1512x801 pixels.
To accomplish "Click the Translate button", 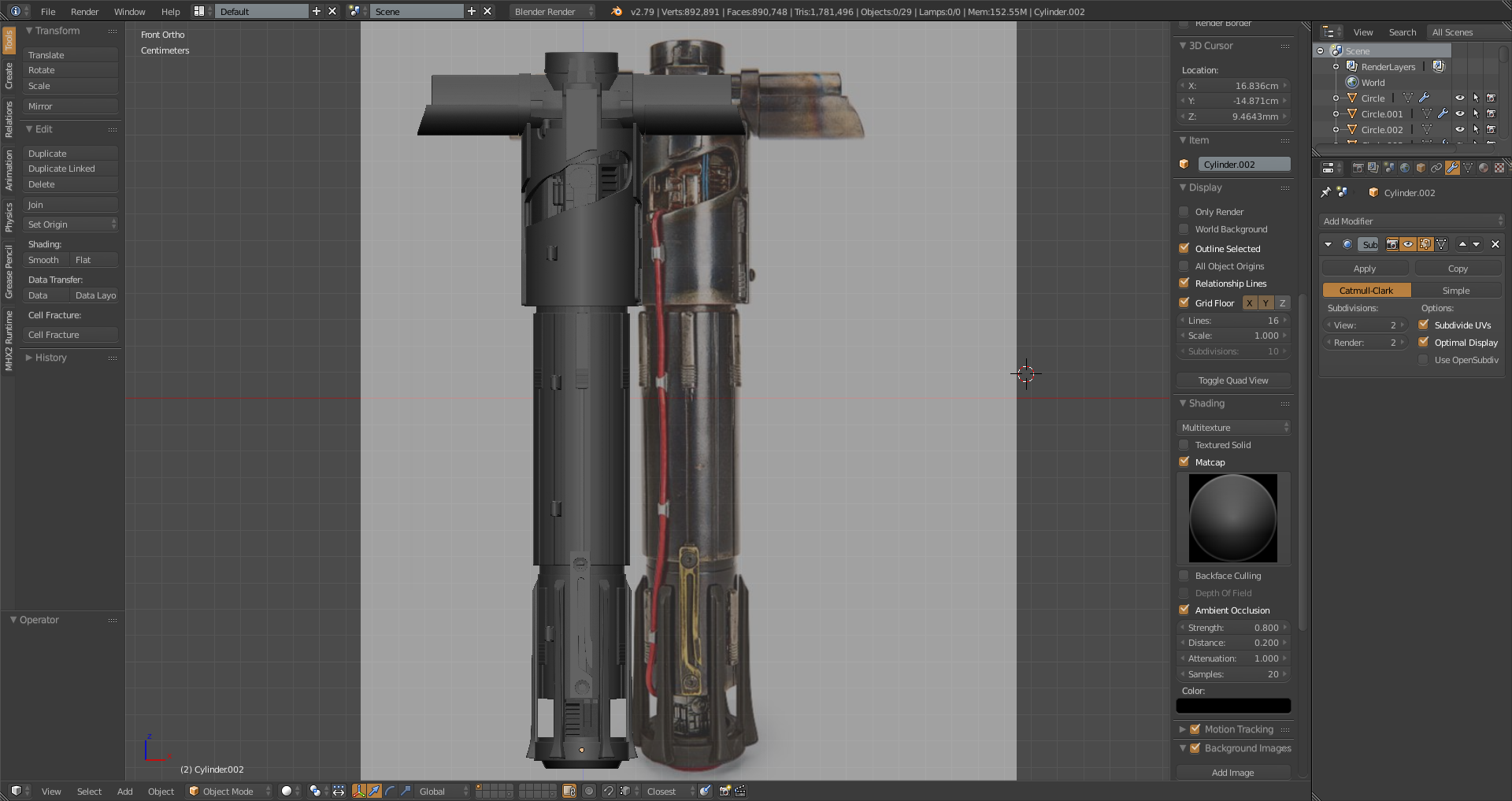I will [x=71, y=55].
